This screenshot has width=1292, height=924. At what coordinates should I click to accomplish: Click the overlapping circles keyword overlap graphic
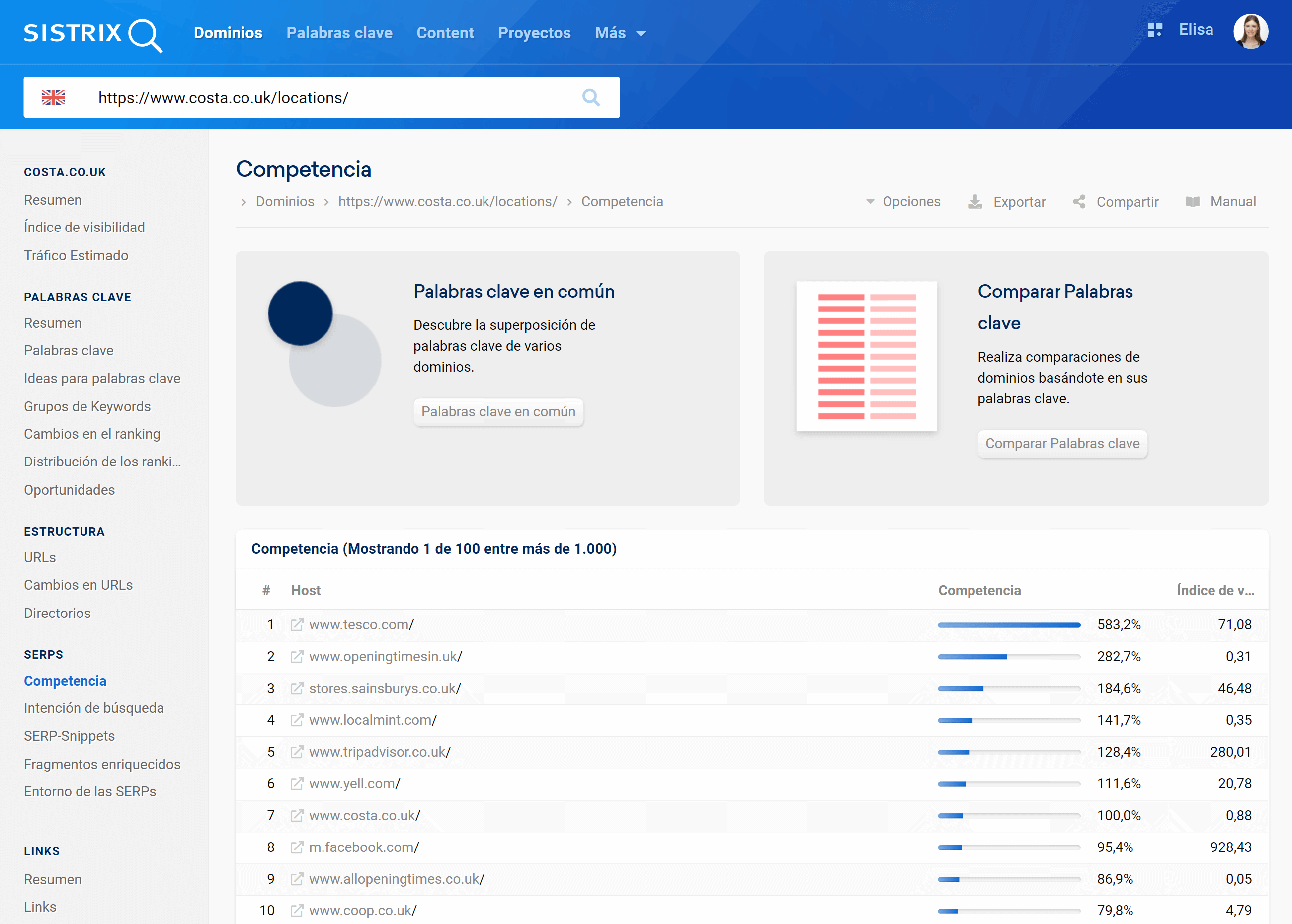324,344
